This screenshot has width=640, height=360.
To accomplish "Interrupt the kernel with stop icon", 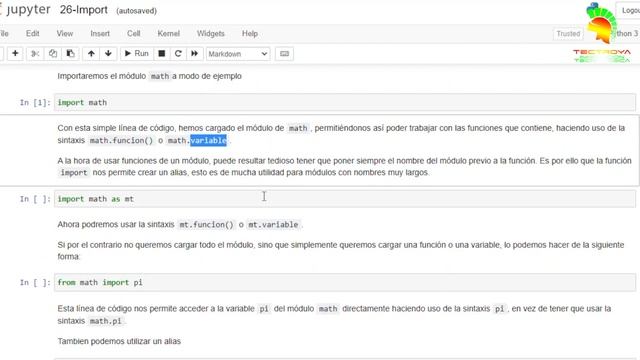I will tap(162, 53).
